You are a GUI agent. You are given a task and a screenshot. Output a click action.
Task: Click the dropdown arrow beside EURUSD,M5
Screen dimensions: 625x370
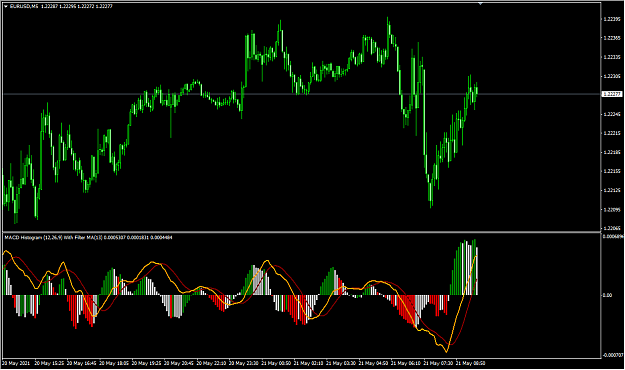pyautogui.click(x=6, y=6)
